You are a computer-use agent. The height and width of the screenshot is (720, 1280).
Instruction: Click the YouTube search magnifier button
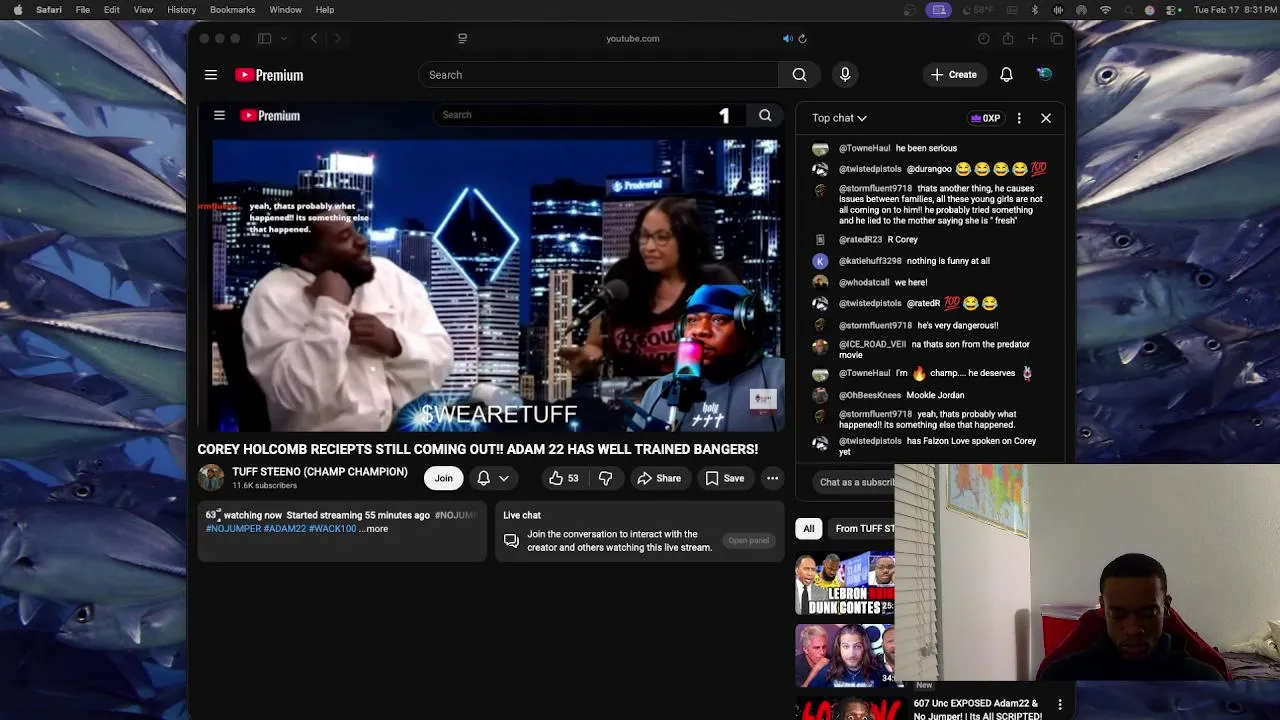799,75
